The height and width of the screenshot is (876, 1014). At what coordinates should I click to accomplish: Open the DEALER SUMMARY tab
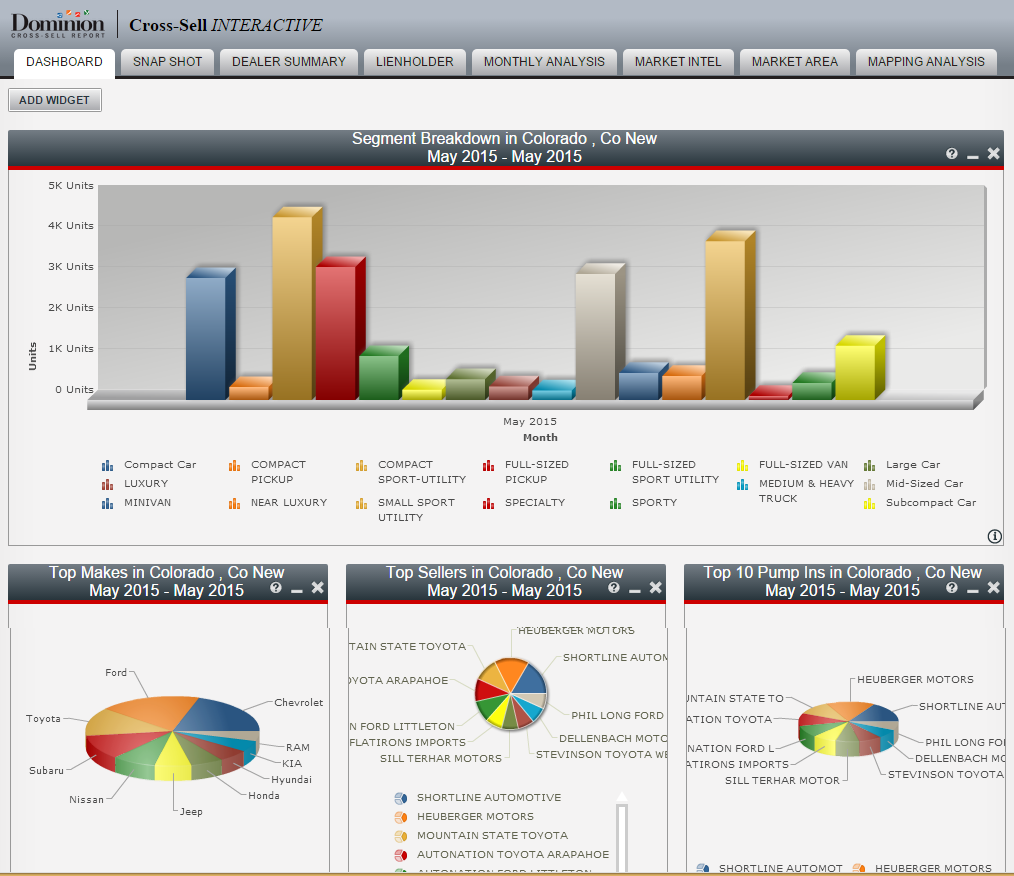(x=288, y=62)
